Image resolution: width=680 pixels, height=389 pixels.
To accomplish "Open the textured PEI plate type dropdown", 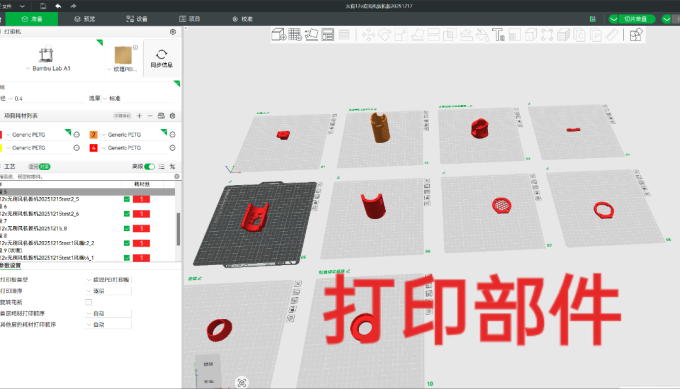I will [x=122, y=69].
